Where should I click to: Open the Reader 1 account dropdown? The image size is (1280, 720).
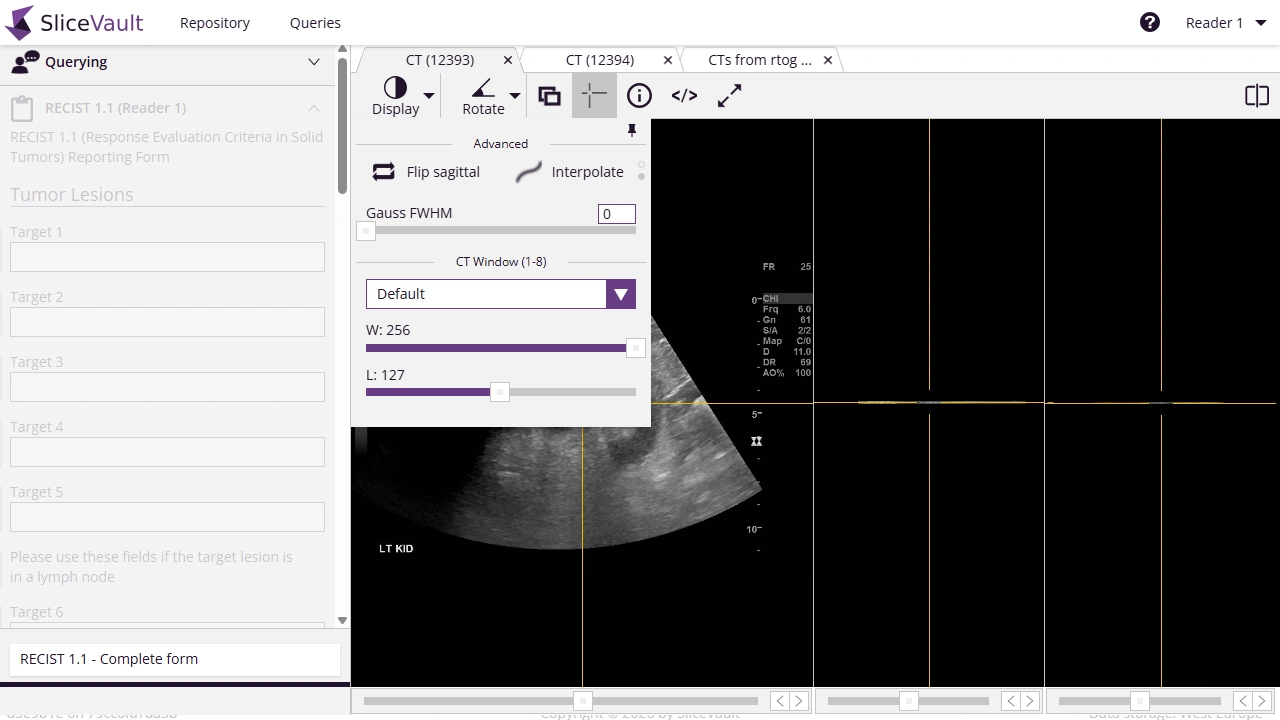pyautogui.click(x=1224, y=22)
